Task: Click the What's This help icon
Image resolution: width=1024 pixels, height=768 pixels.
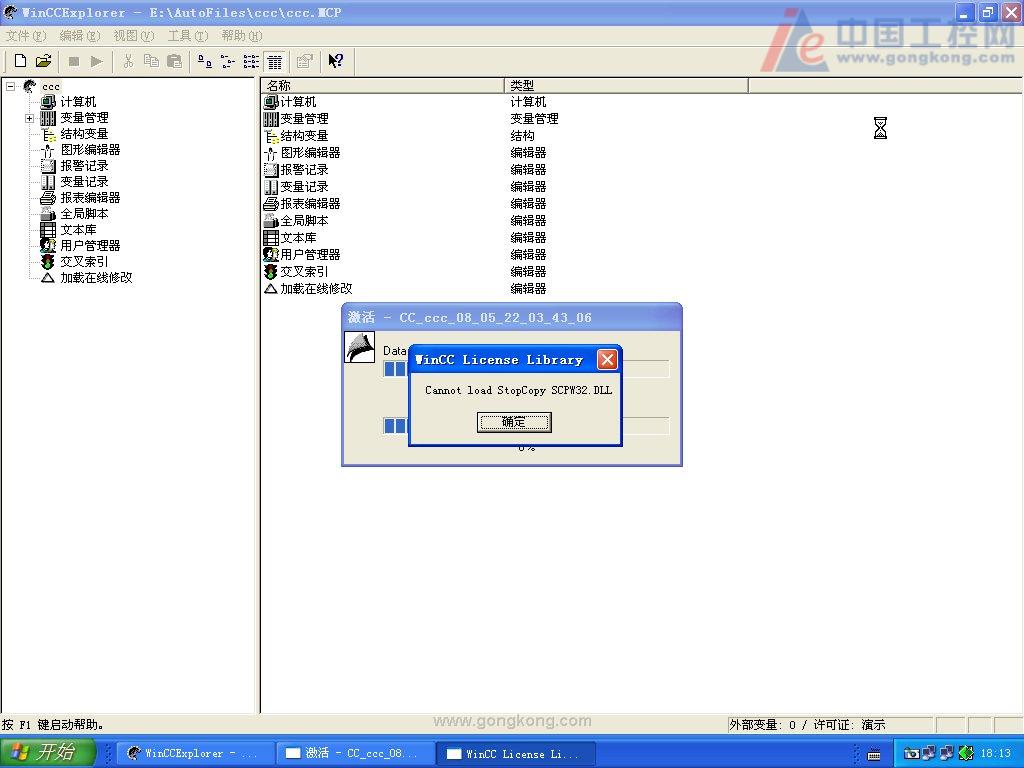Action: [x=336, y=61]
